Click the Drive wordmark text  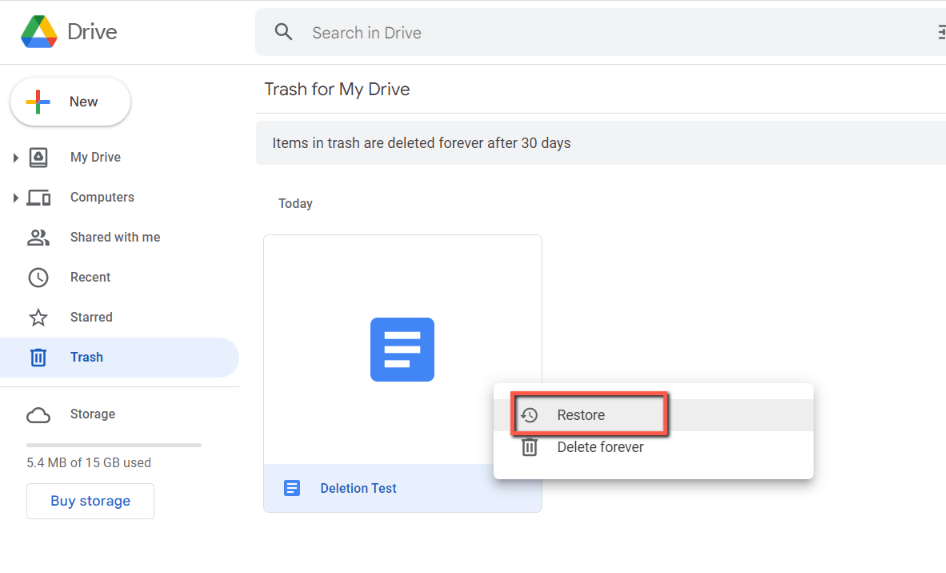(92, 31)
